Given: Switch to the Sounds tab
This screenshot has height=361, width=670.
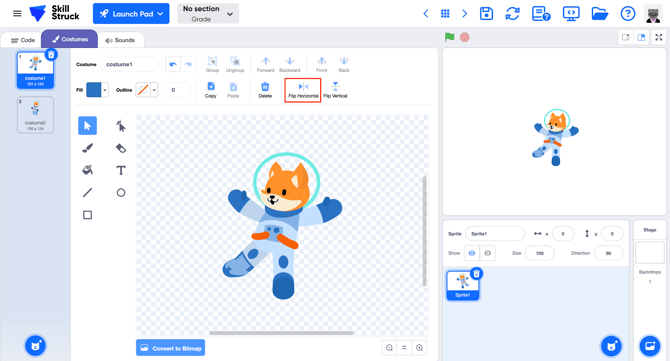Looking at the screenshot, I should point(120,40).
